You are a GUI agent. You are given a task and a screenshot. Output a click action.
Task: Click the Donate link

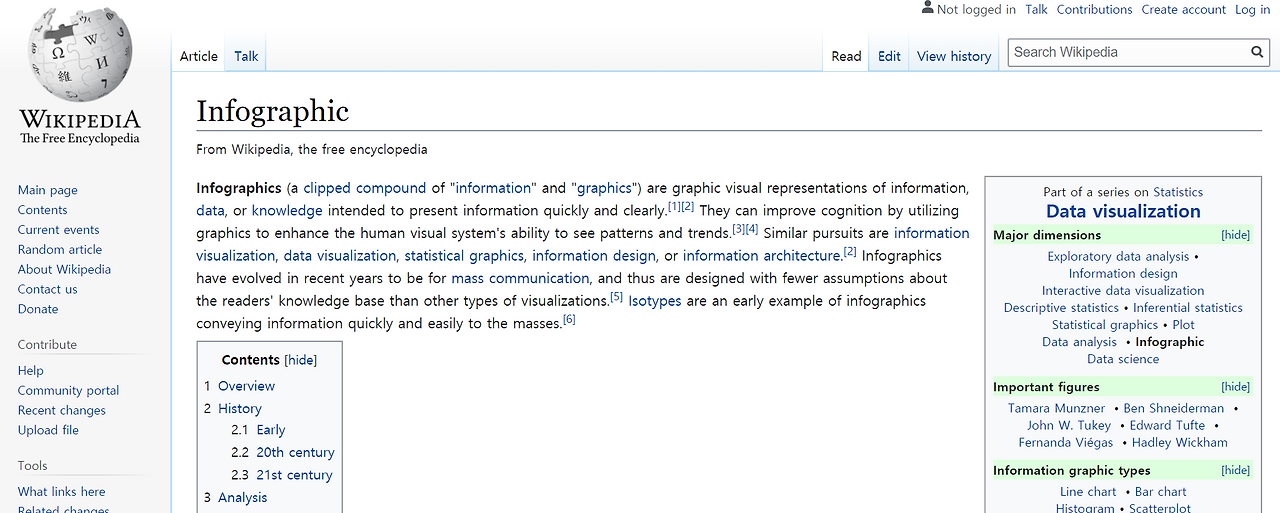tap(38, 310)
